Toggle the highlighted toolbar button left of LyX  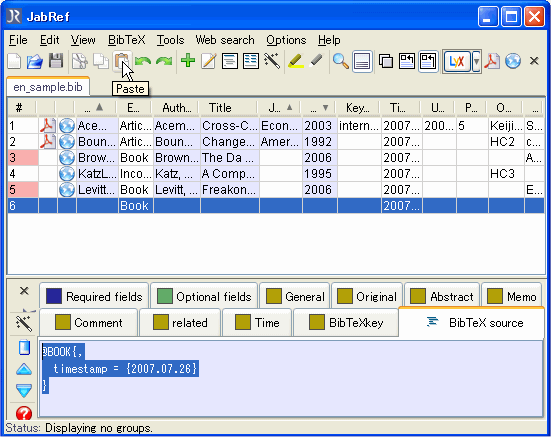[x=428, y=61]
